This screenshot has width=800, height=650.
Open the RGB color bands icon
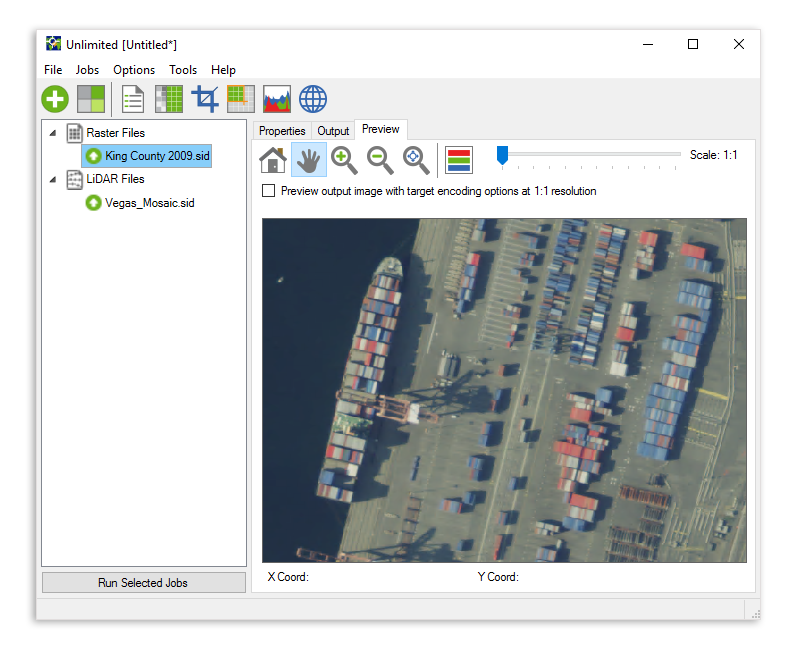click(459, 159)
